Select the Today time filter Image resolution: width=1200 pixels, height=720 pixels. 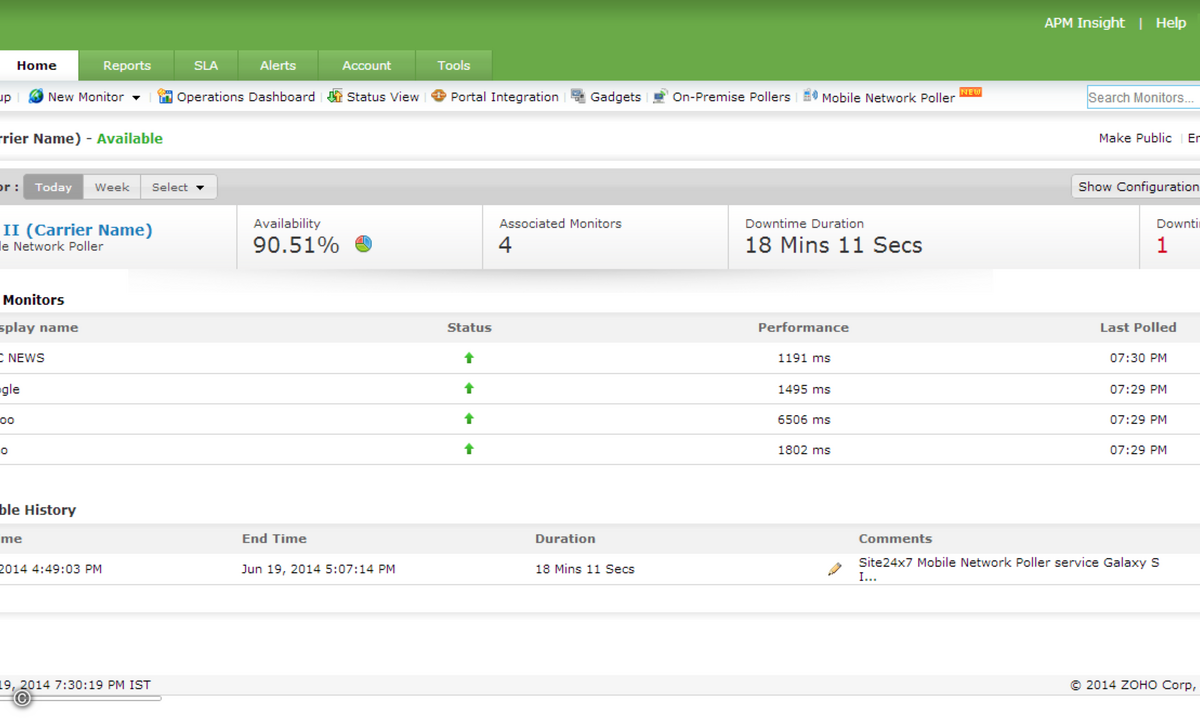click(x=53, y=187)
